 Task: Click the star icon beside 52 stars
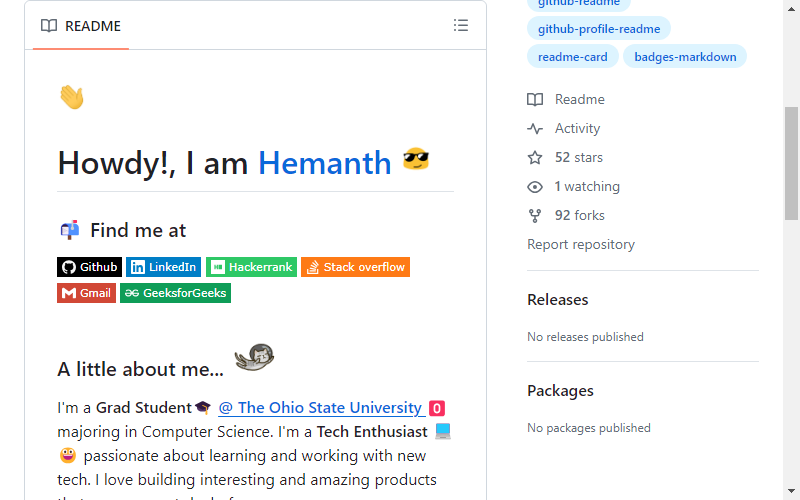535,158
